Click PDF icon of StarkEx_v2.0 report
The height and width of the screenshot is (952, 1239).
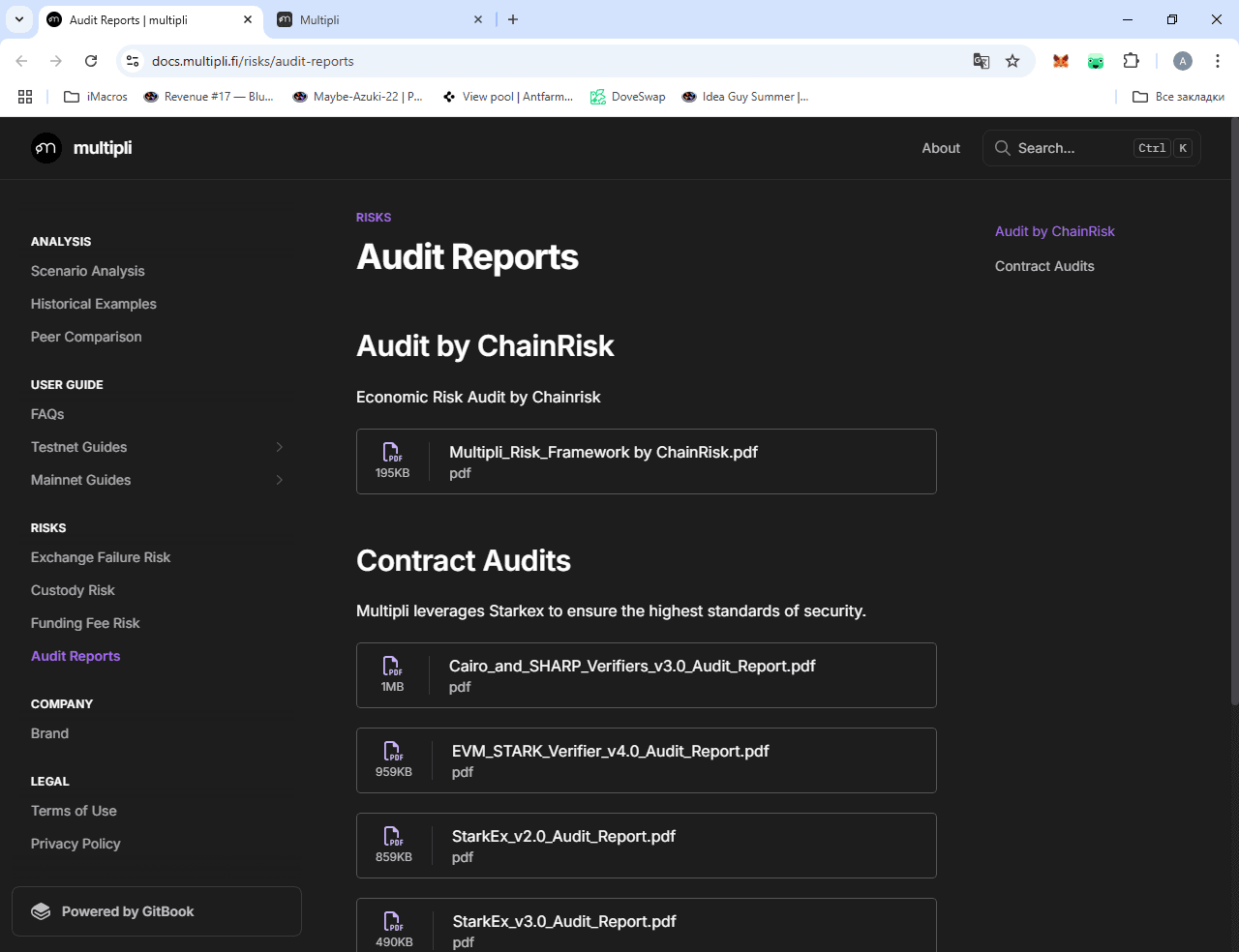[x=393, y=836]
